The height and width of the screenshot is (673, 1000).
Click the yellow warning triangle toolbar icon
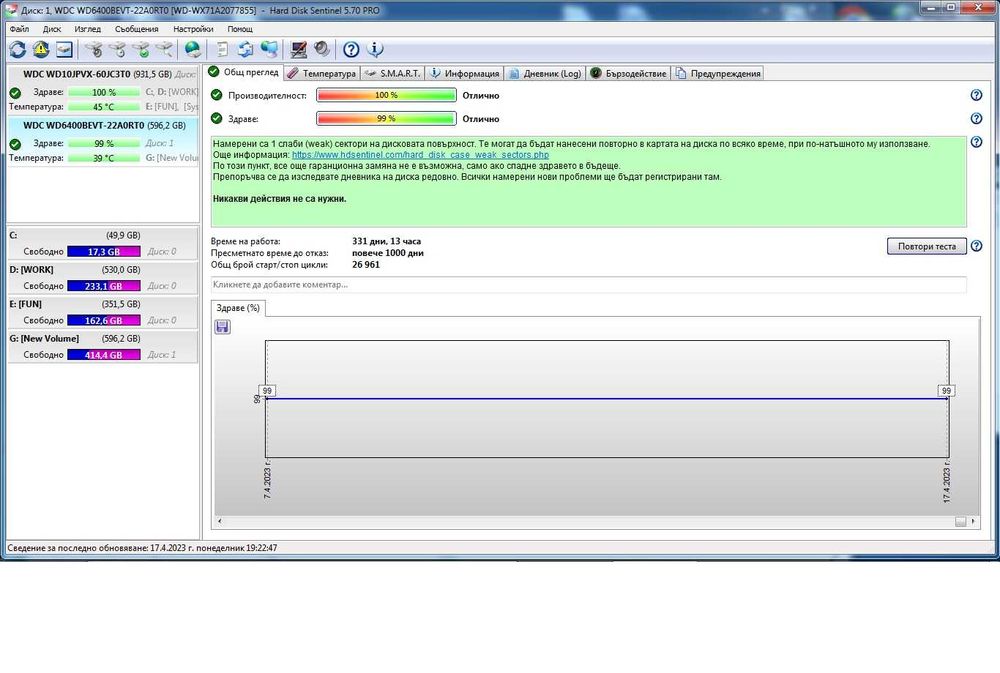(x=41, y=49)
